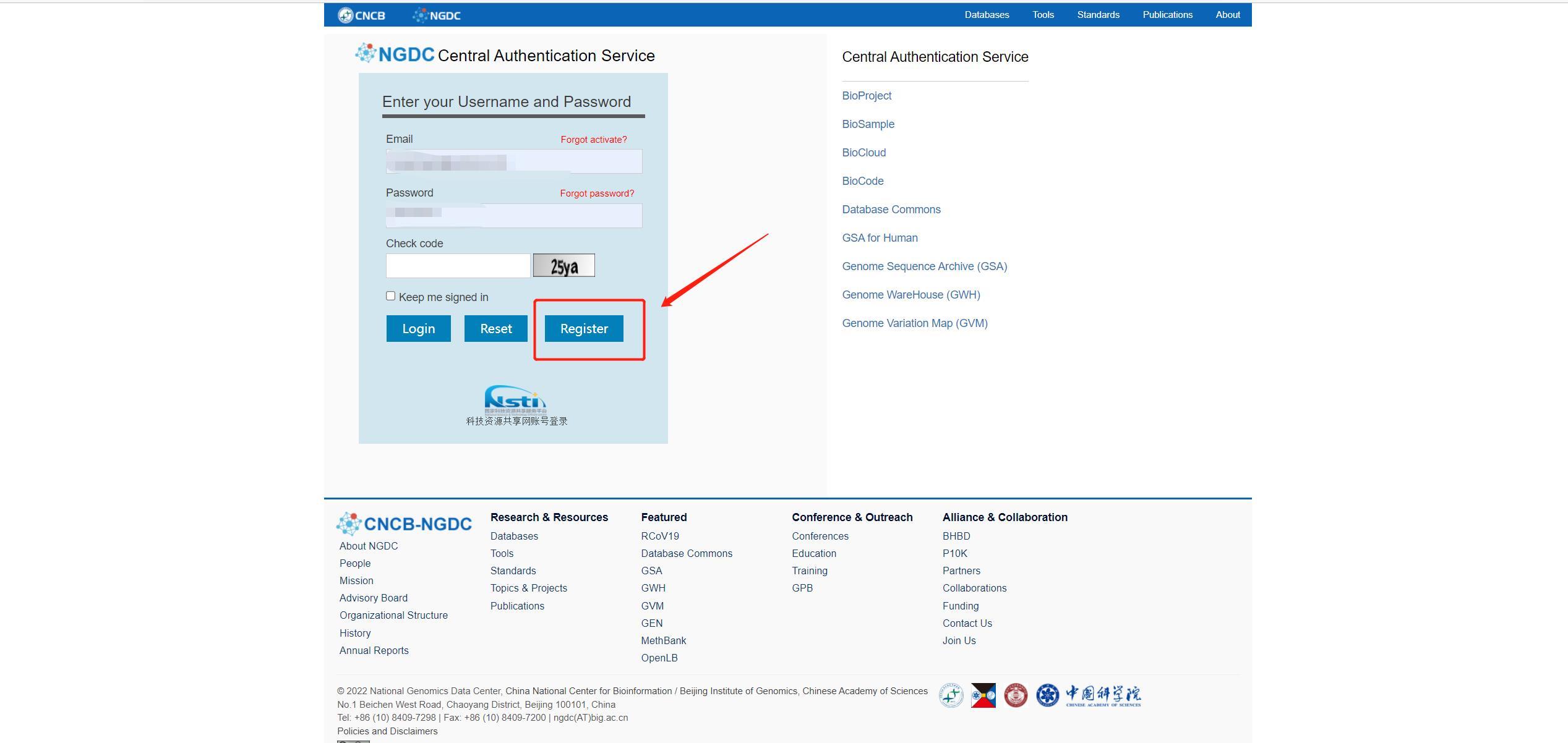Image resolution: width=1568 pixels, height=743 pixels.
Task: Open Genome Sequence Archive (GSA) link
Action: (x=925, y=266)
